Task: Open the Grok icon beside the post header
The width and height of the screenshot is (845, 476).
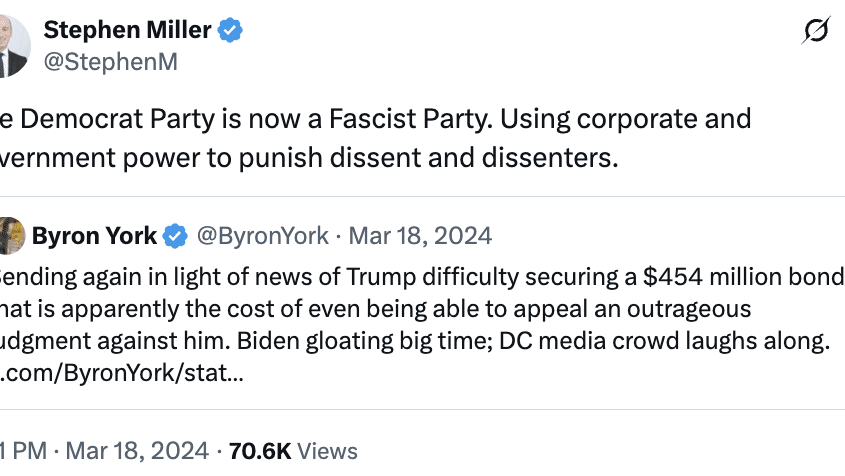Action: pos(815,33)
